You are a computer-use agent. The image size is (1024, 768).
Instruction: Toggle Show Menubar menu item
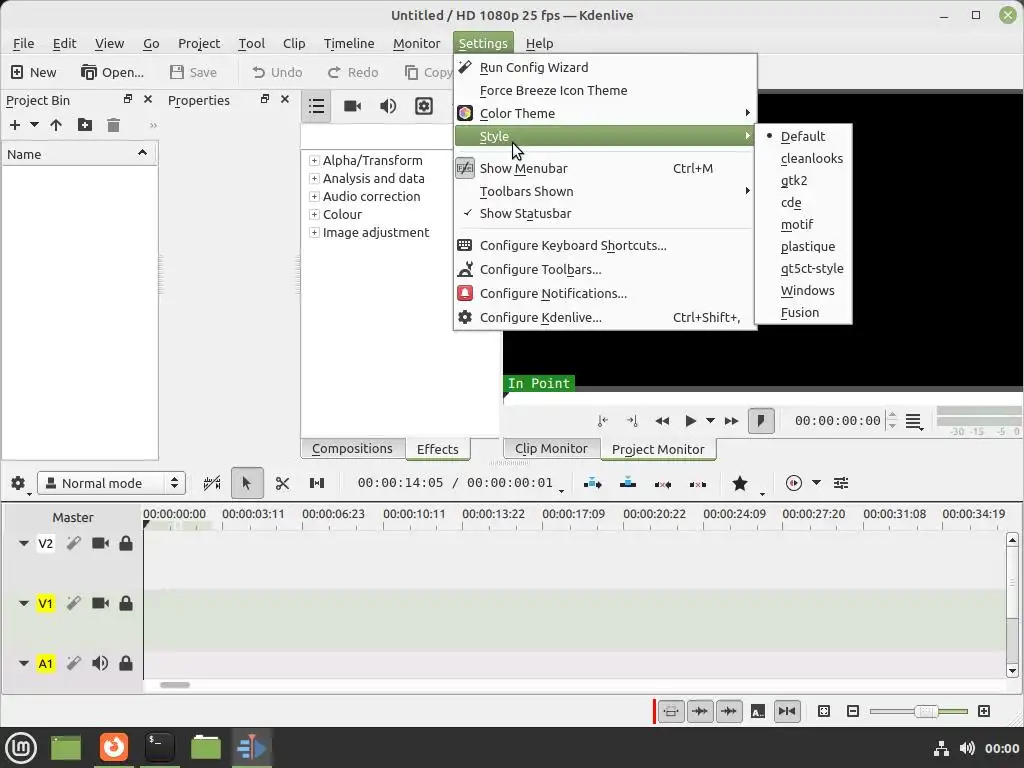(x=605, y=168)
